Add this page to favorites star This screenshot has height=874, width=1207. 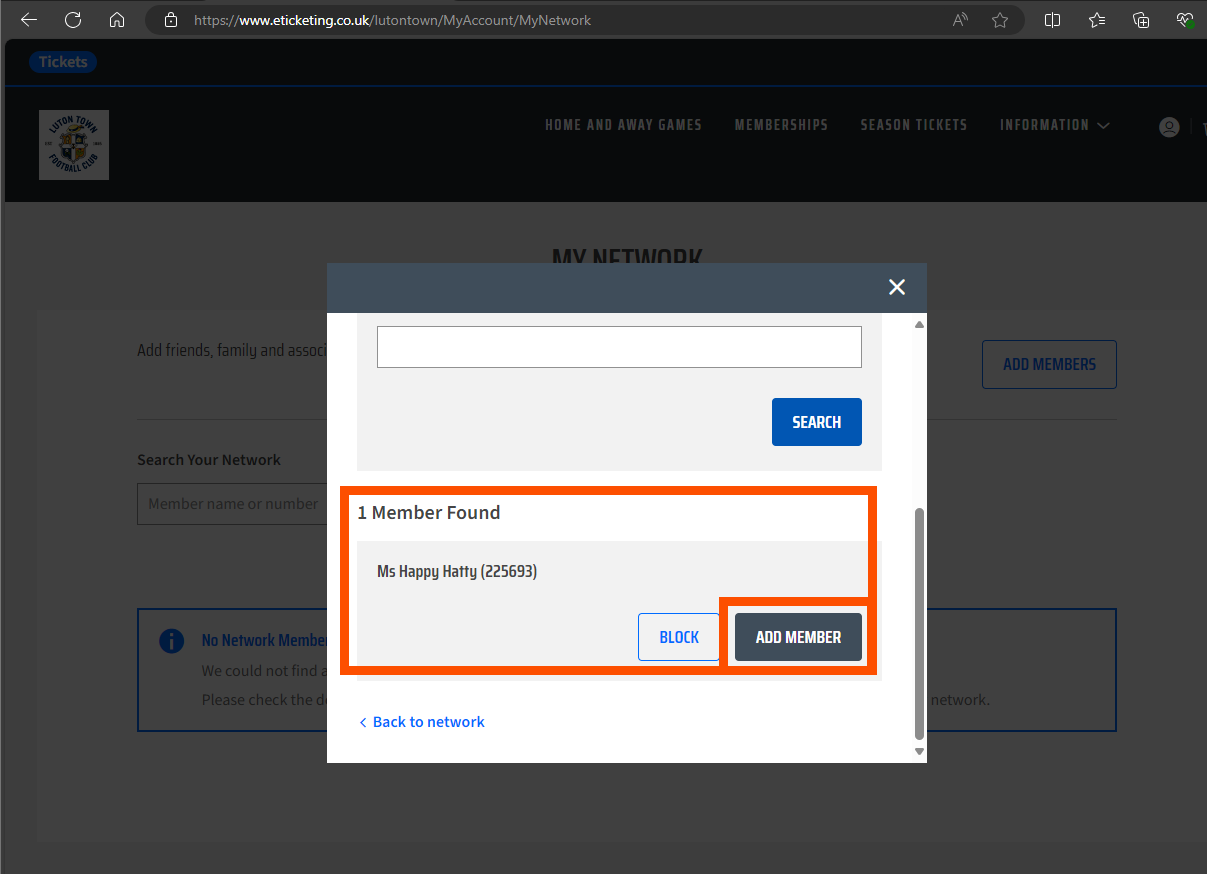pyautogui.click(x=1000, y=20)
